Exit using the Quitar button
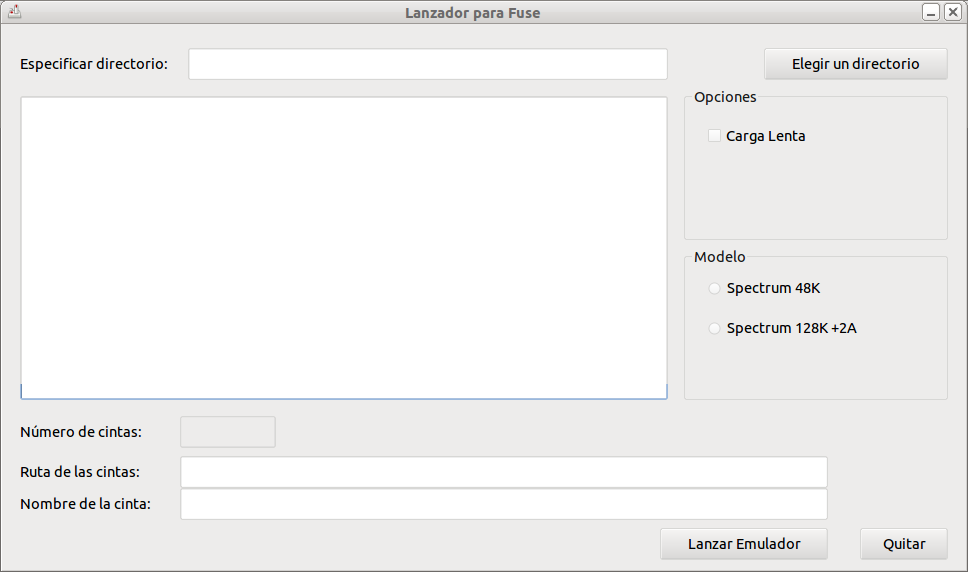 (904, 544)
